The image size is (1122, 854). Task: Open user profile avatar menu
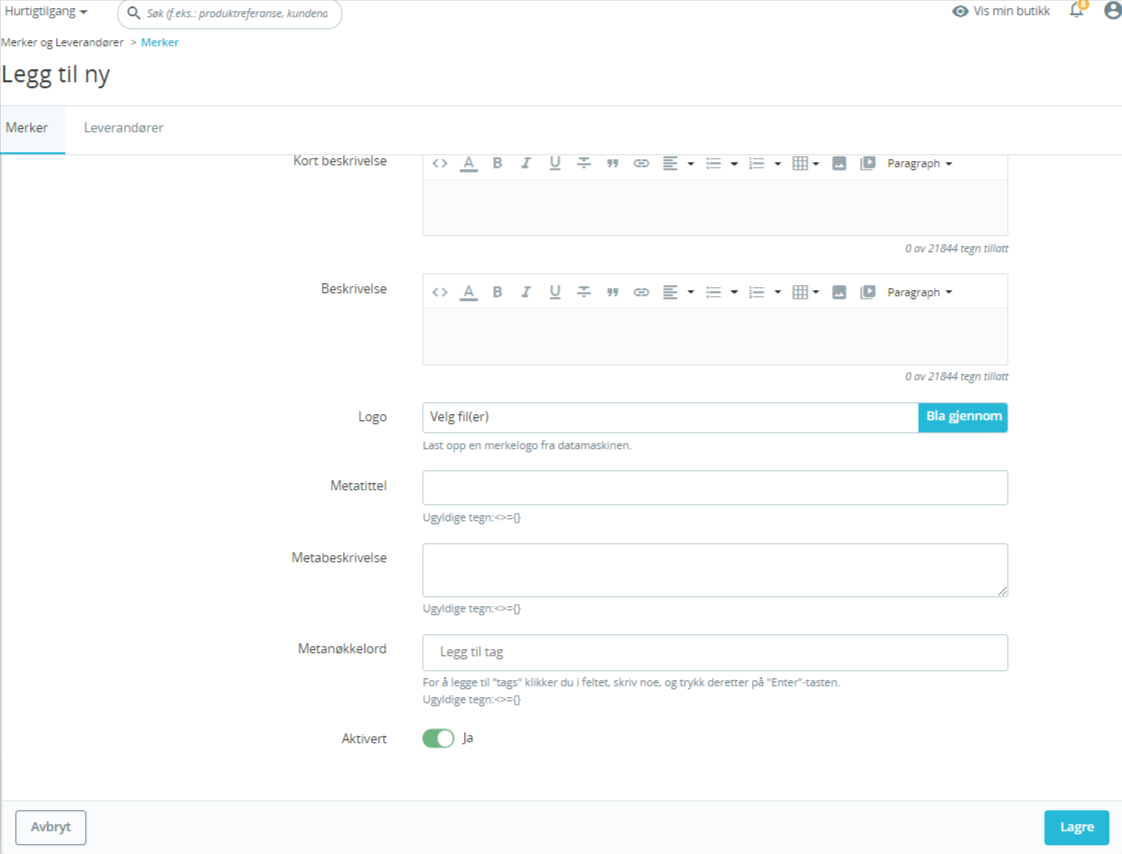tap(1113, 10)
